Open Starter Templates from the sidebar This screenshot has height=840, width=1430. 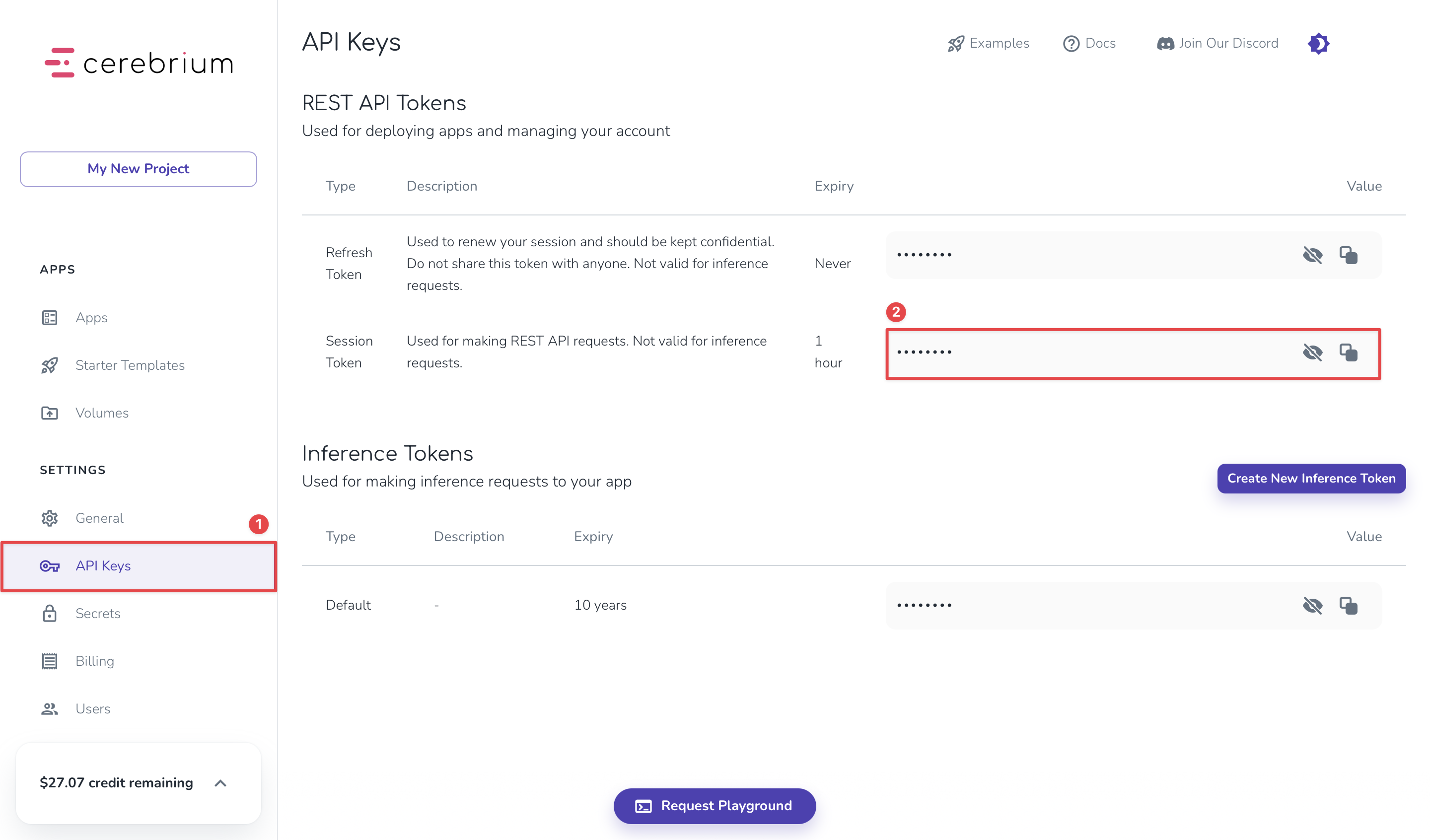click(130, 365)
